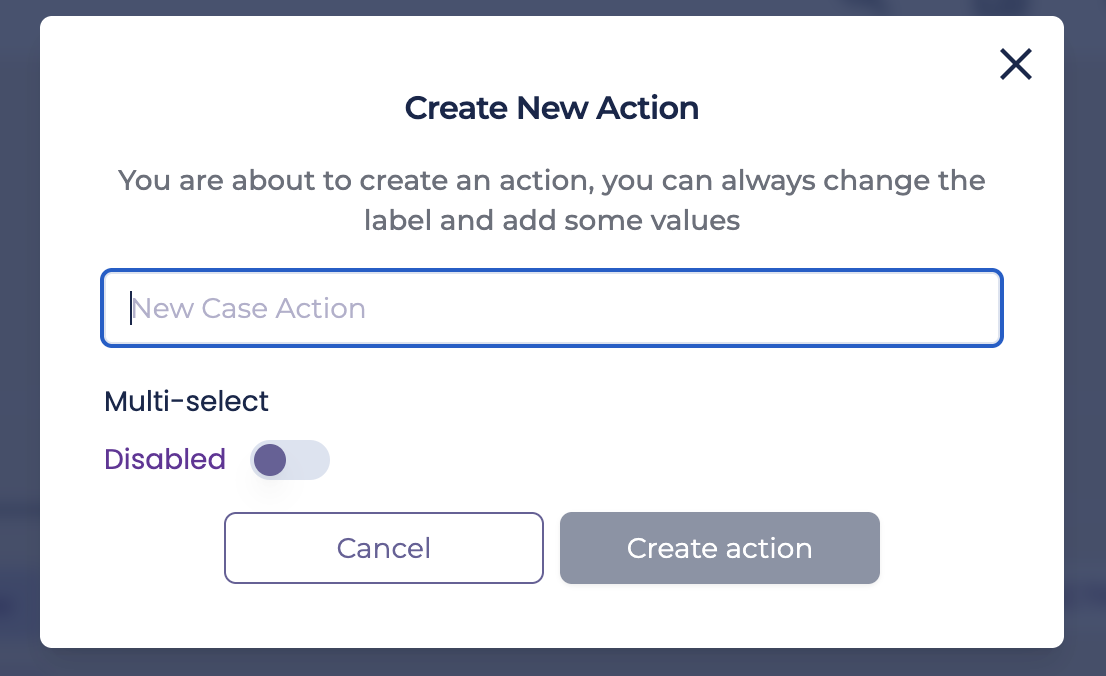Click the dialog description text
This screenshot has height=676, width=1106.
point(552,200)
